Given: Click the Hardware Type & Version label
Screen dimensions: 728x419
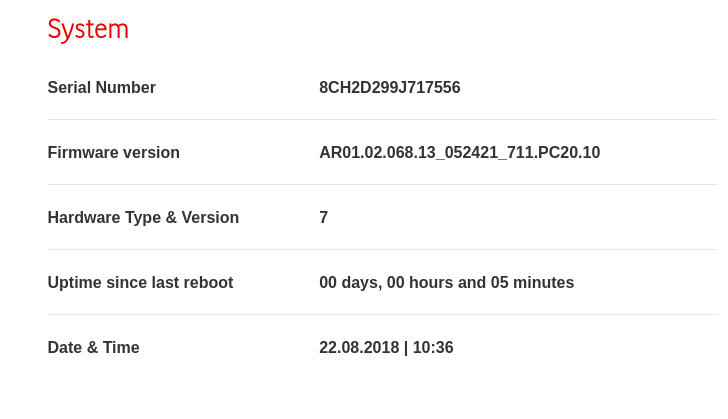Looking at the screenshot, I should (143, 218).
